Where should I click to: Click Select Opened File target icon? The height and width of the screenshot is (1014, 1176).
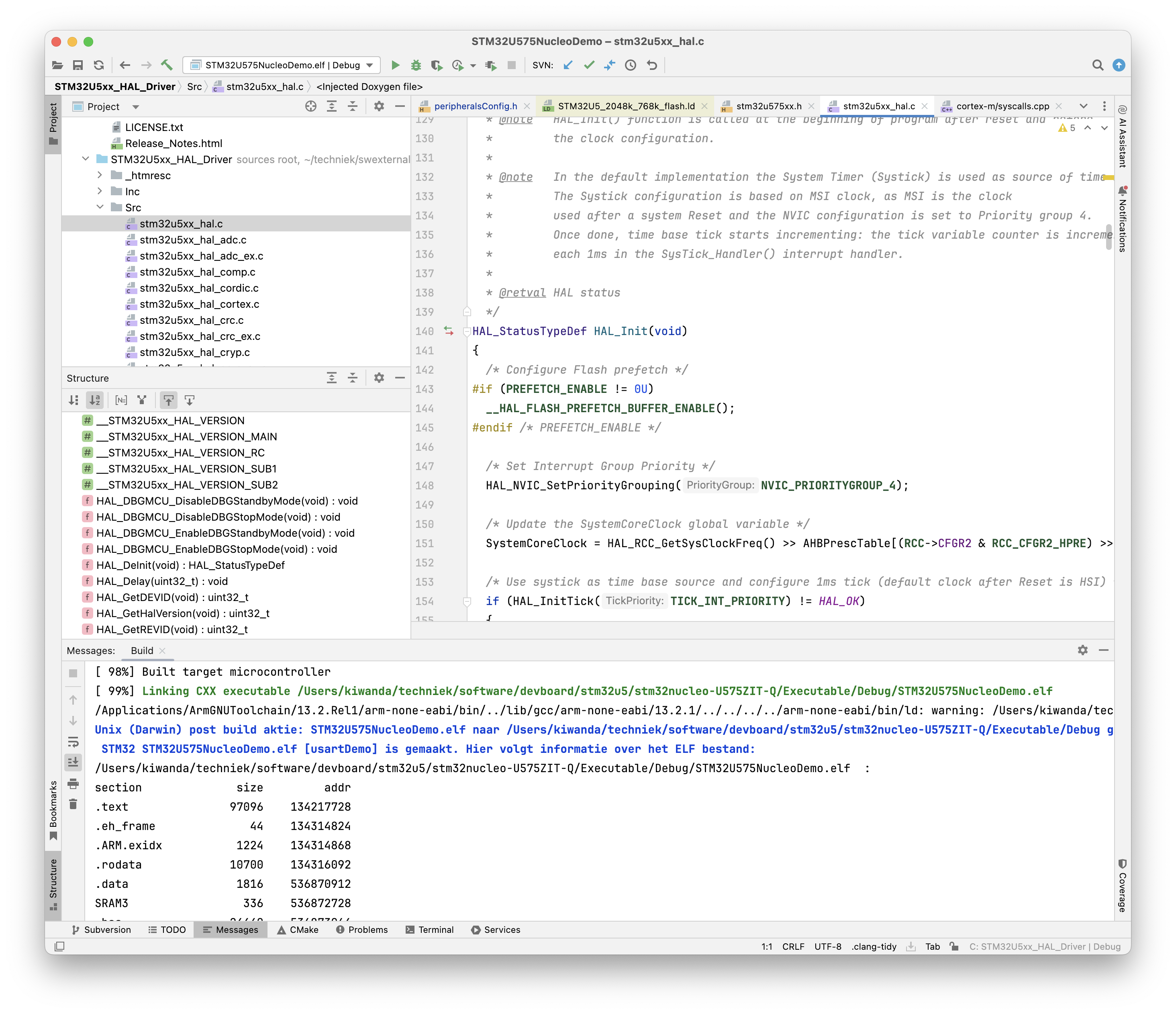point(310,106)
